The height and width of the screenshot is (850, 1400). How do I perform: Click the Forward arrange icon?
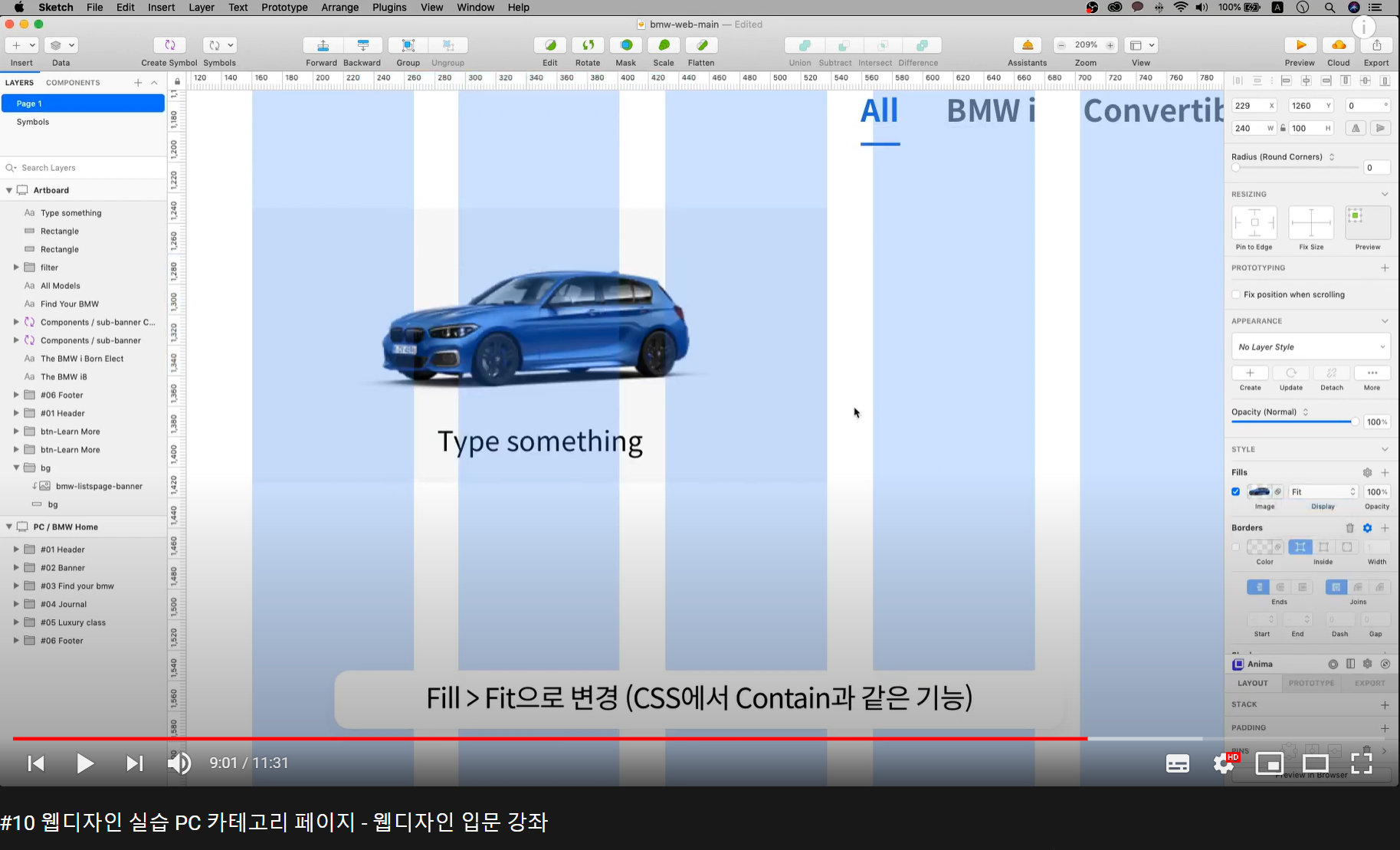[x=323, y=45]
